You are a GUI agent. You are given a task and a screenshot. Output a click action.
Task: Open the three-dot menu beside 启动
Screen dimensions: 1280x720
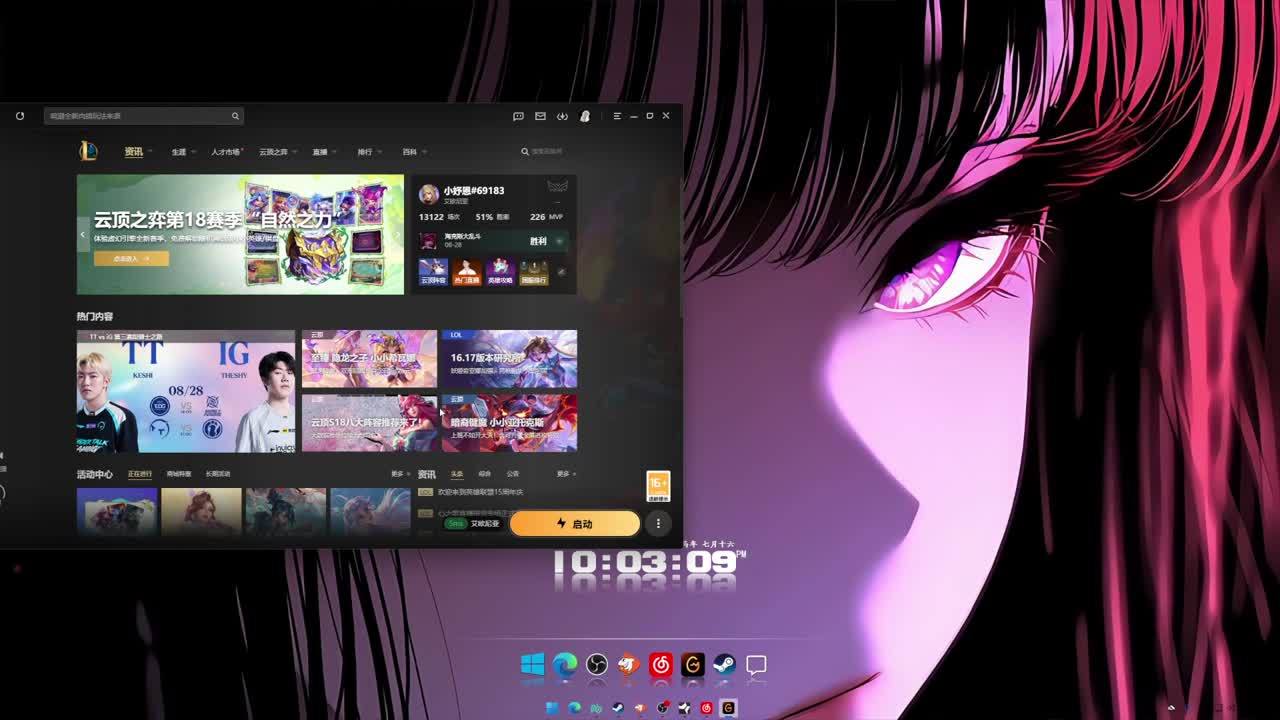tap(658, 523)
